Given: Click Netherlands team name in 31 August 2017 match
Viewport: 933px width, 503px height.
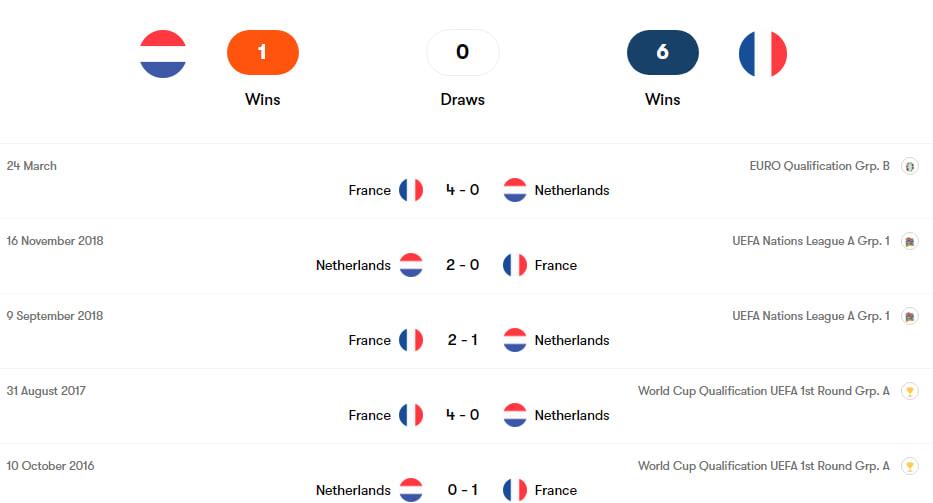Looking at the screenshot, I should [x=572, y=415].
